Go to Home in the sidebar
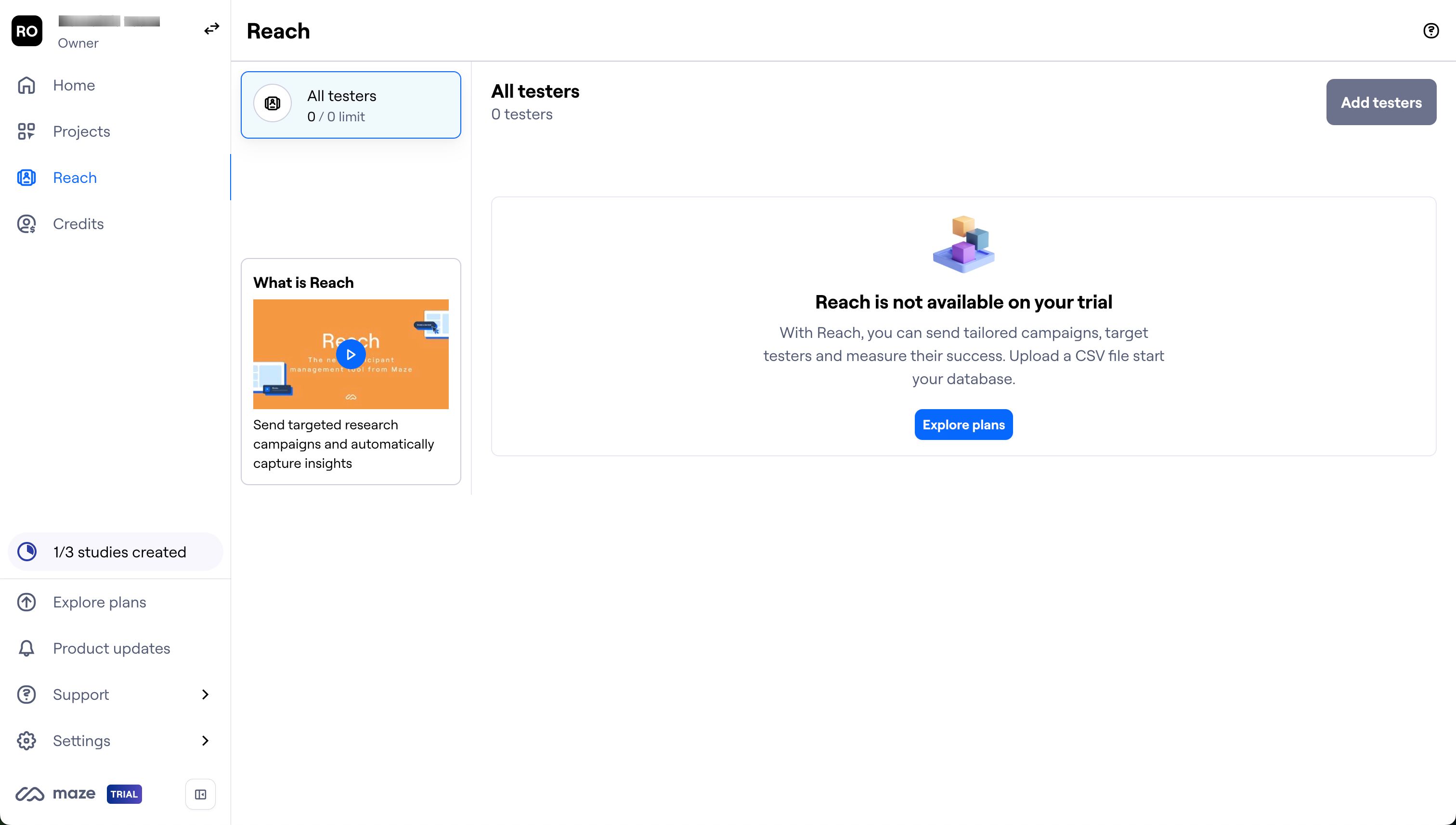This screenshot has height=825, width=1456. click(x=115, y=85)
